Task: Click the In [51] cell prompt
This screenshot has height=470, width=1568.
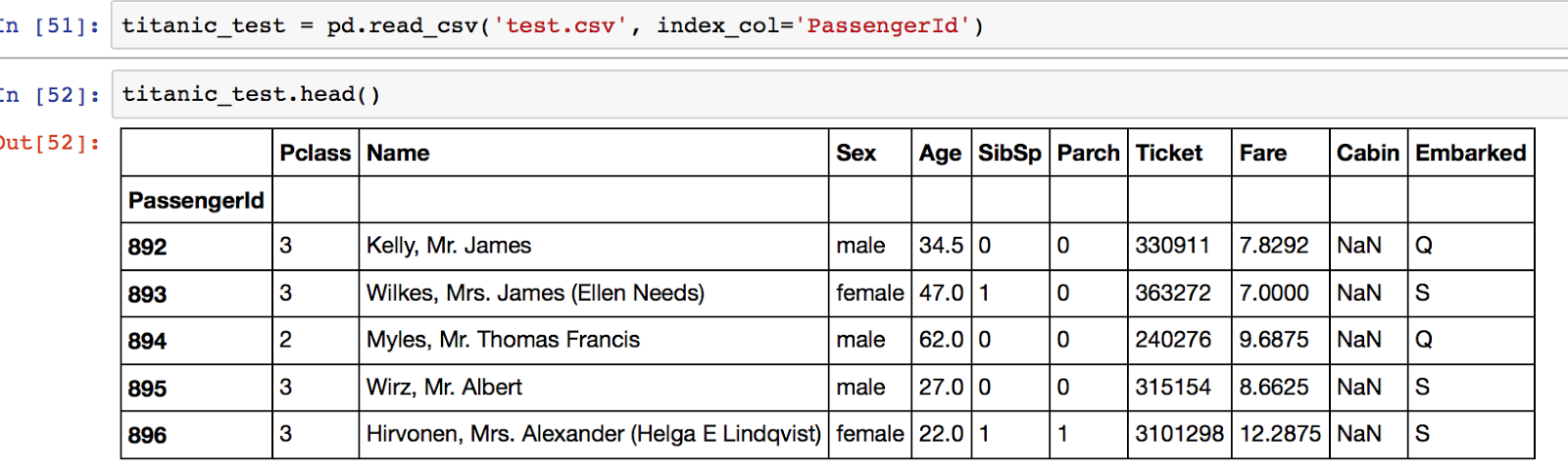Action: point(49,26)
